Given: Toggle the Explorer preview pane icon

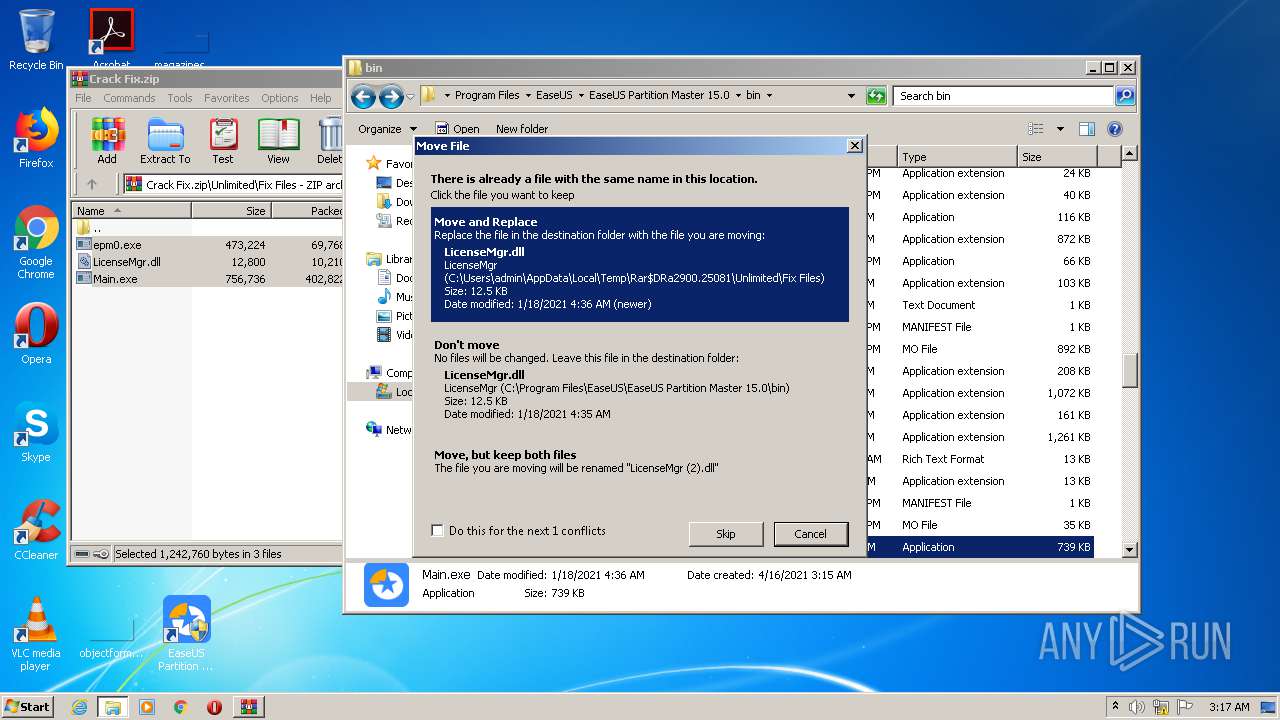Looking at the screenshot, I should pyautogui.click(x=1087, y=129).
